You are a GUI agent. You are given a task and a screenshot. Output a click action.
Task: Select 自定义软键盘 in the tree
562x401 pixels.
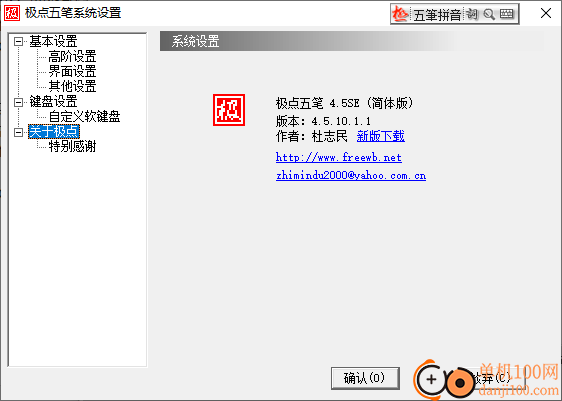(84, 116)
